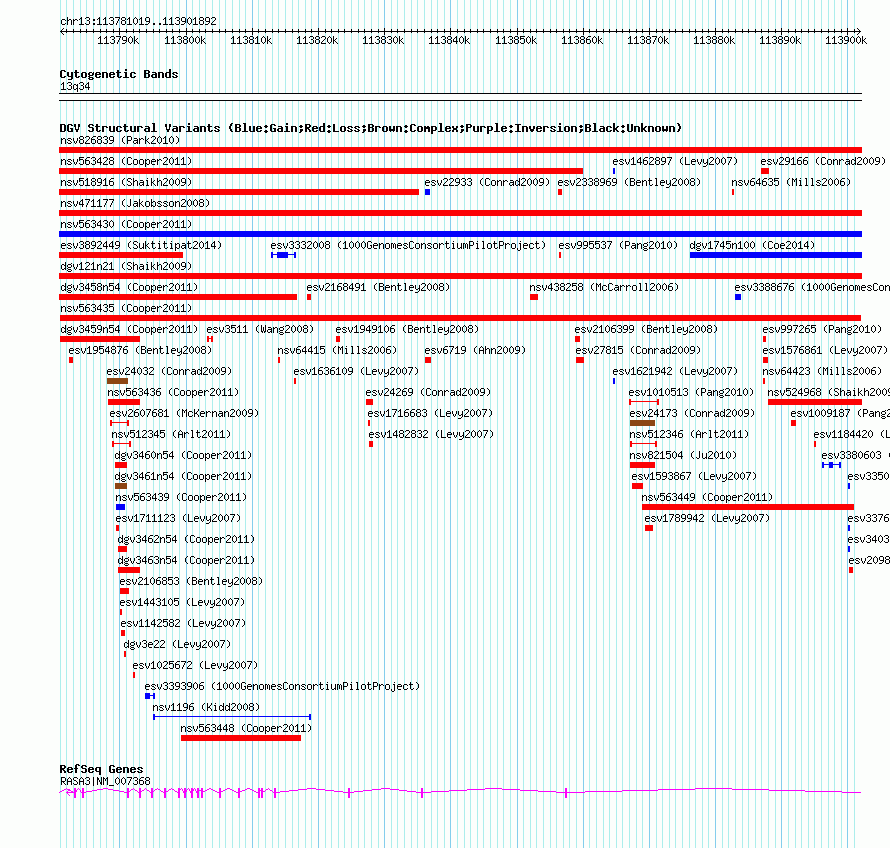
Task: Open nsv512345 (Arlt2011) label
Action: tap(171, 434)
